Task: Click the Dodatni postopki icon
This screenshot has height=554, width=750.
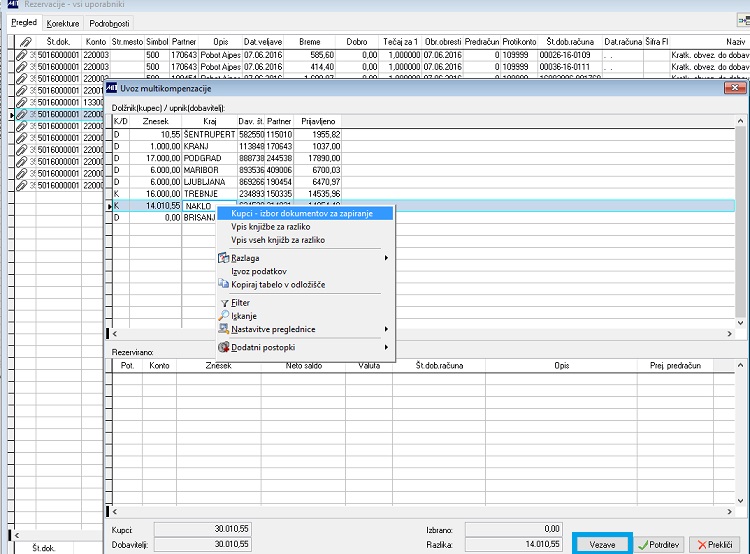Action: (x=223, y=347)
